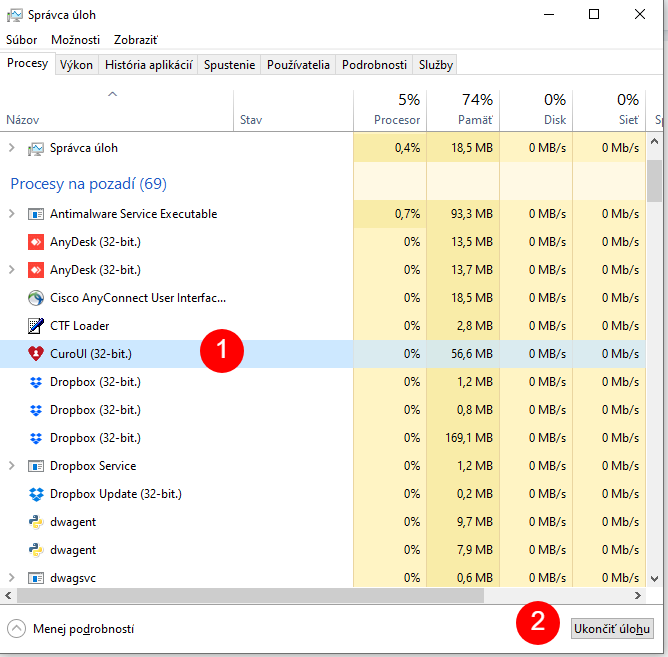Click the horizontal scrollbar left arrow
Screen dimensions: 668x657
(x=8, y=595)
